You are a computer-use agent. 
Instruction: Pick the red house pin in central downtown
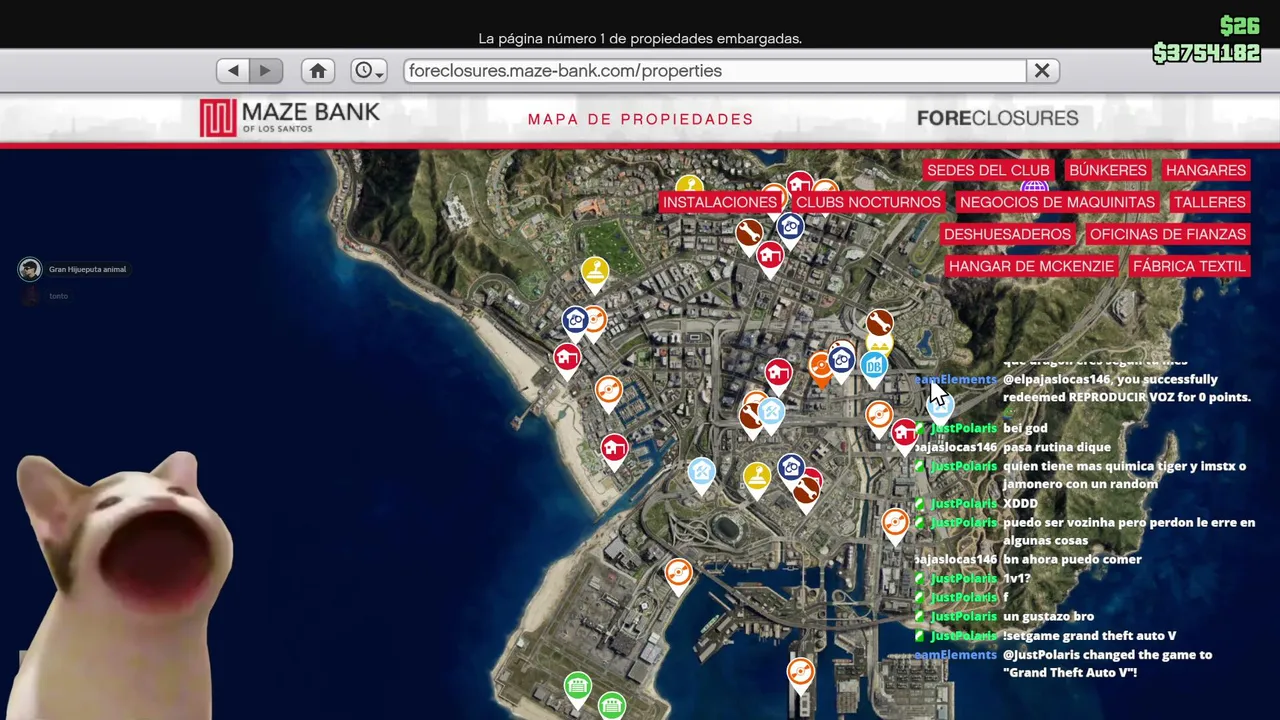coord(778,374)
